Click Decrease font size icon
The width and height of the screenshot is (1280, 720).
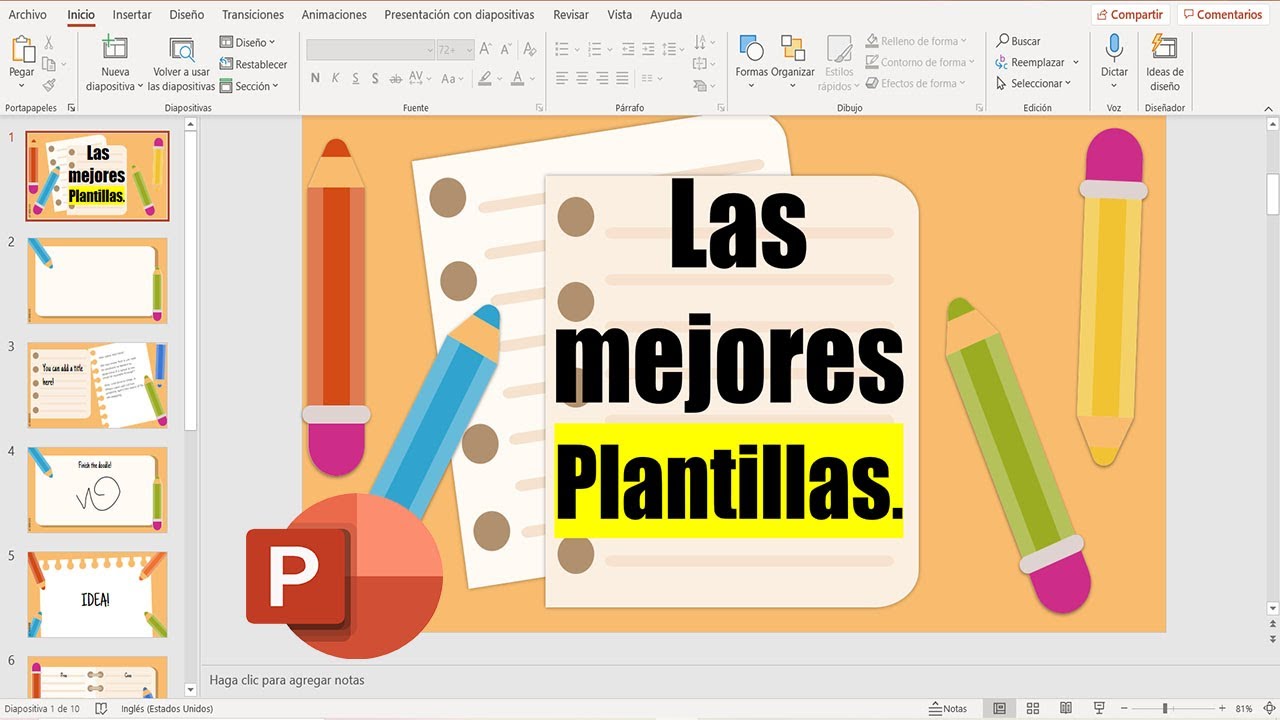[x=508, y=49]
